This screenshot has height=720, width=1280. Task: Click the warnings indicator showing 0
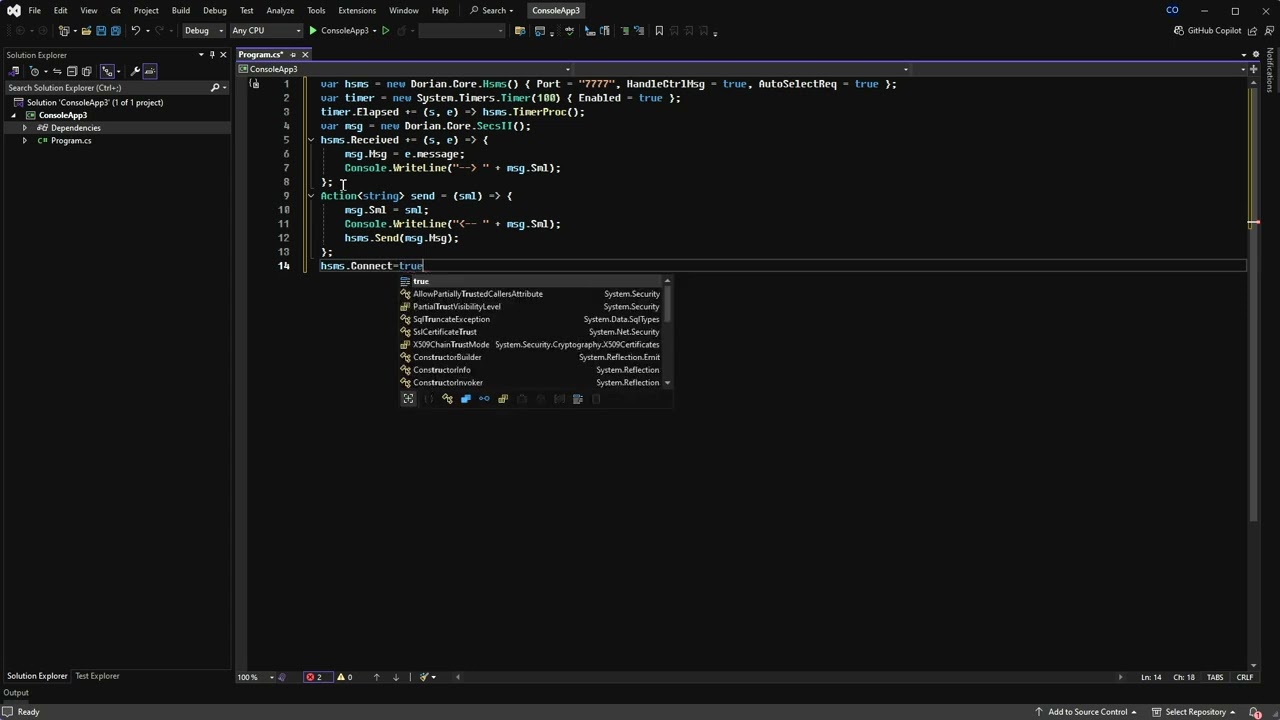344,678
